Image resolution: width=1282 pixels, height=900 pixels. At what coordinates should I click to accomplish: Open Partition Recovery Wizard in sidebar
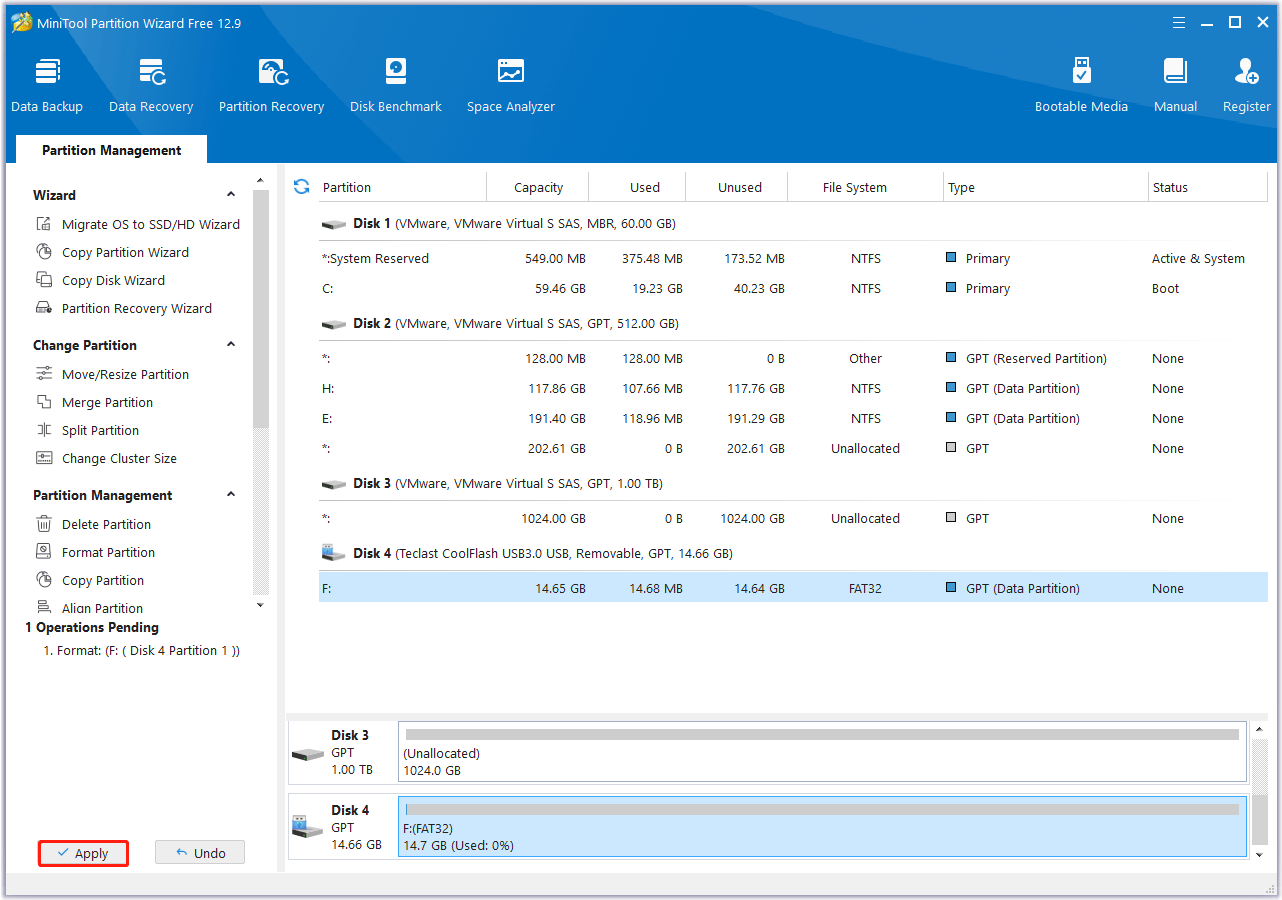tap(124, 308)
